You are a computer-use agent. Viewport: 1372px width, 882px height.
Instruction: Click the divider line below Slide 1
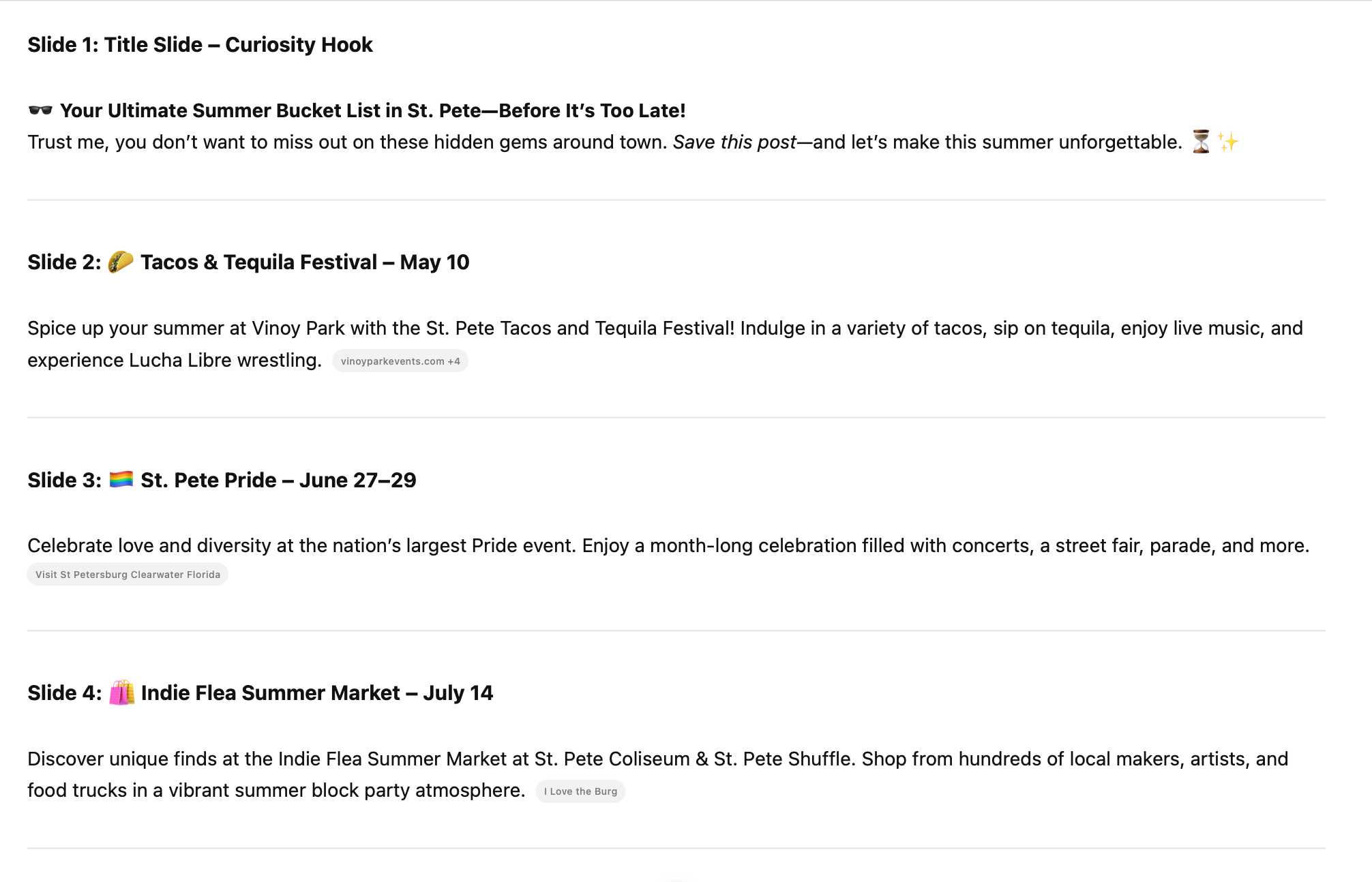(676, 200)
